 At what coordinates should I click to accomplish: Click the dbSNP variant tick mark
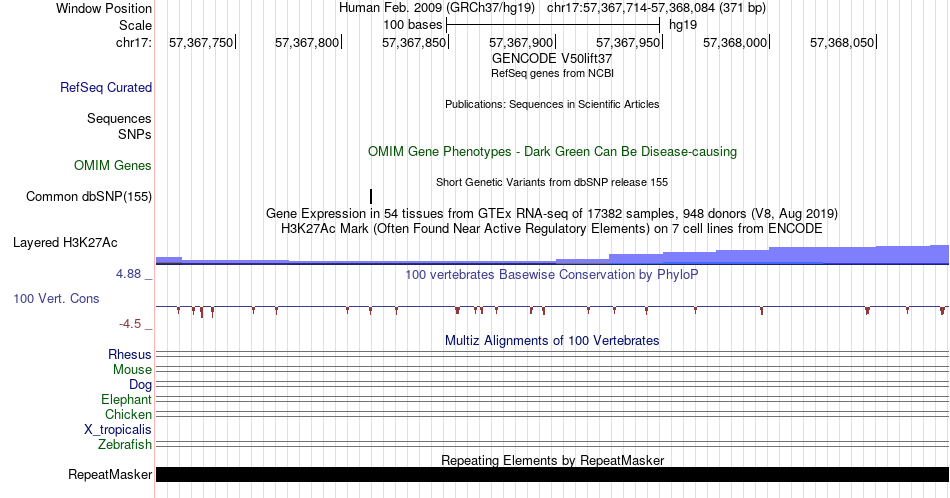pos(371,196)
